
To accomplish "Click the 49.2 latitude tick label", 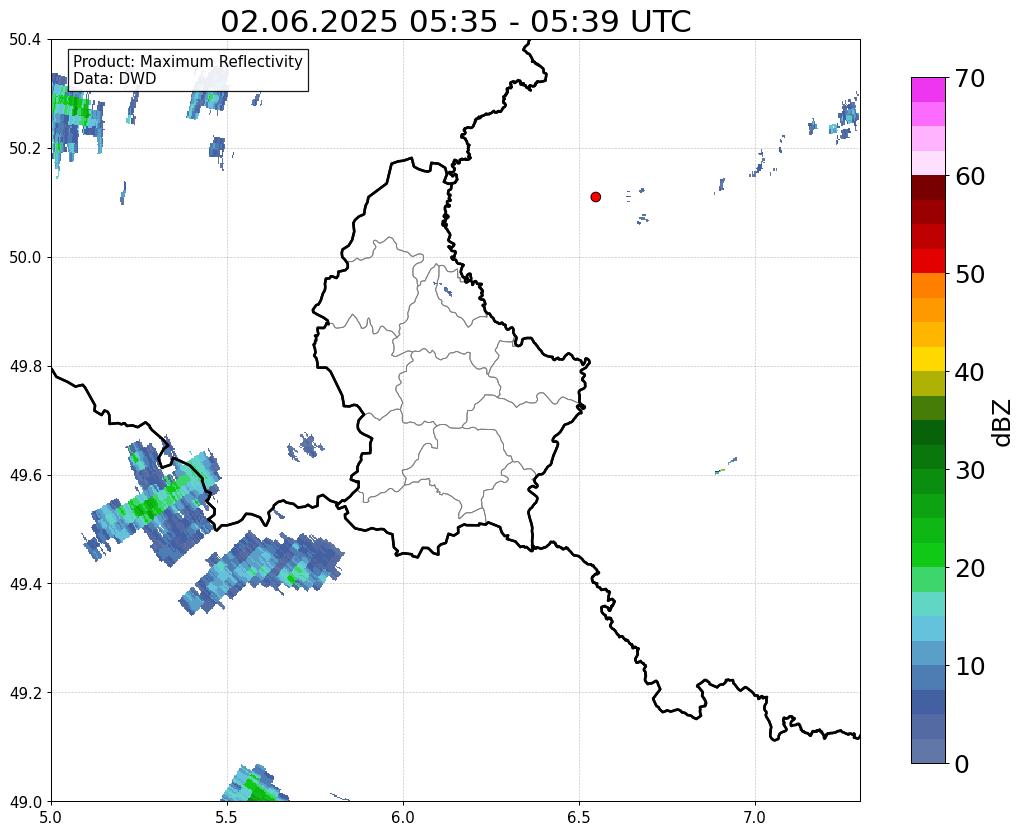I will 25,693.
